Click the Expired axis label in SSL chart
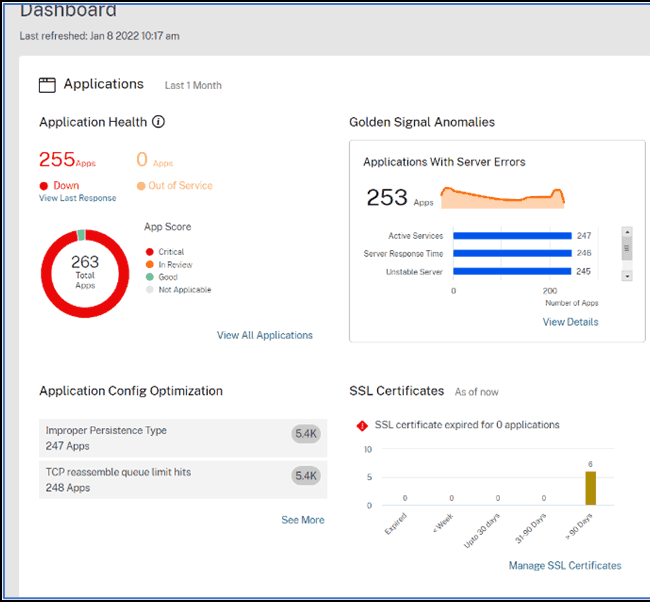The height and width of the screenshot is (602, 650). pyautogui.click(x=396, y=524)
